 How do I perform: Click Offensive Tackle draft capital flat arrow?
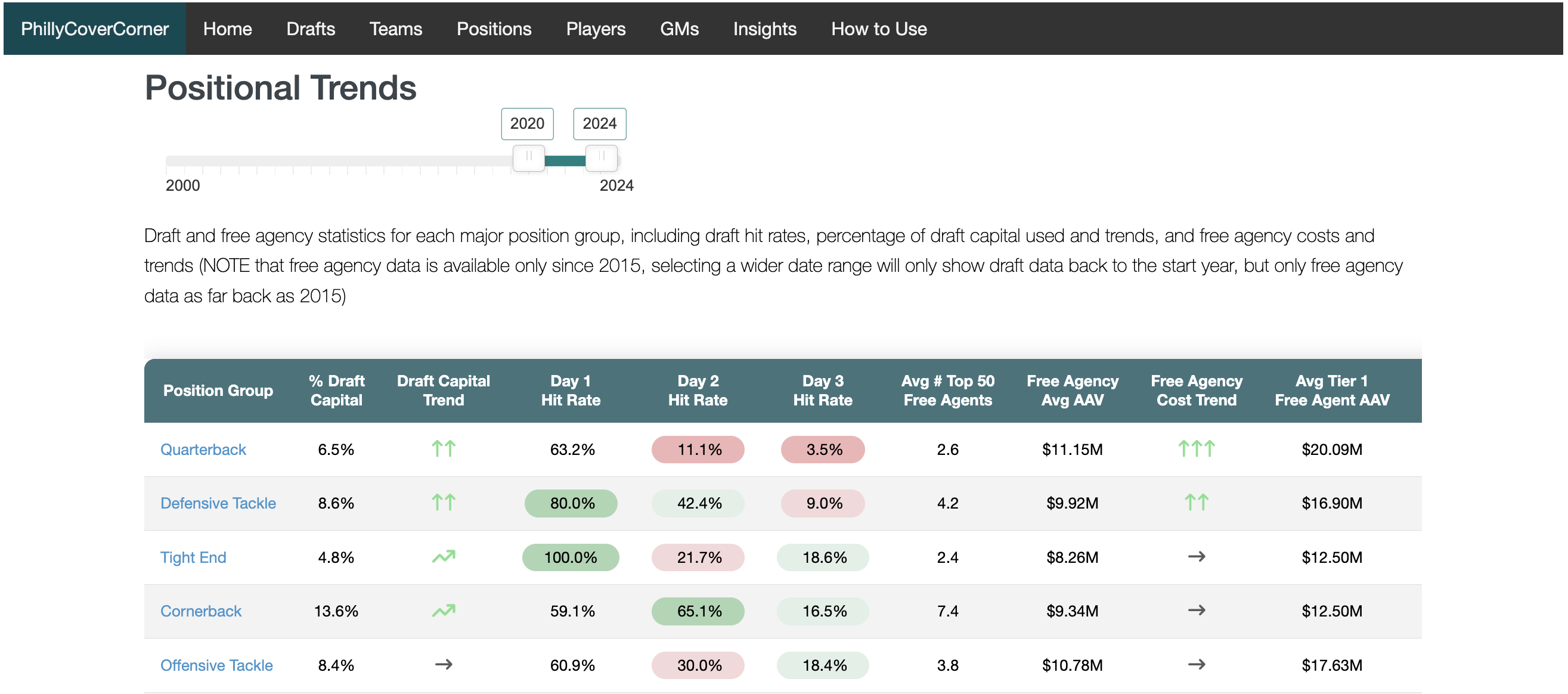443,665
